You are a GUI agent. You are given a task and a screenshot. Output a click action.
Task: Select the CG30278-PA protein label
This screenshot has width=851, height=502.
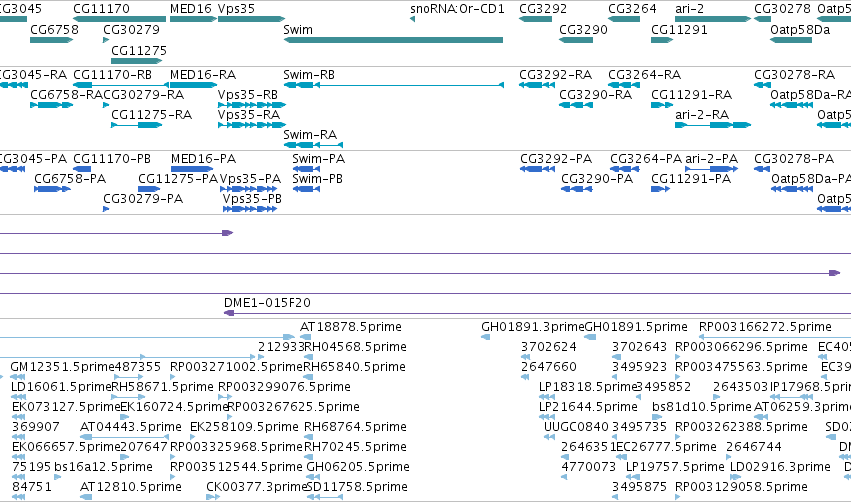tap(794, 158)
